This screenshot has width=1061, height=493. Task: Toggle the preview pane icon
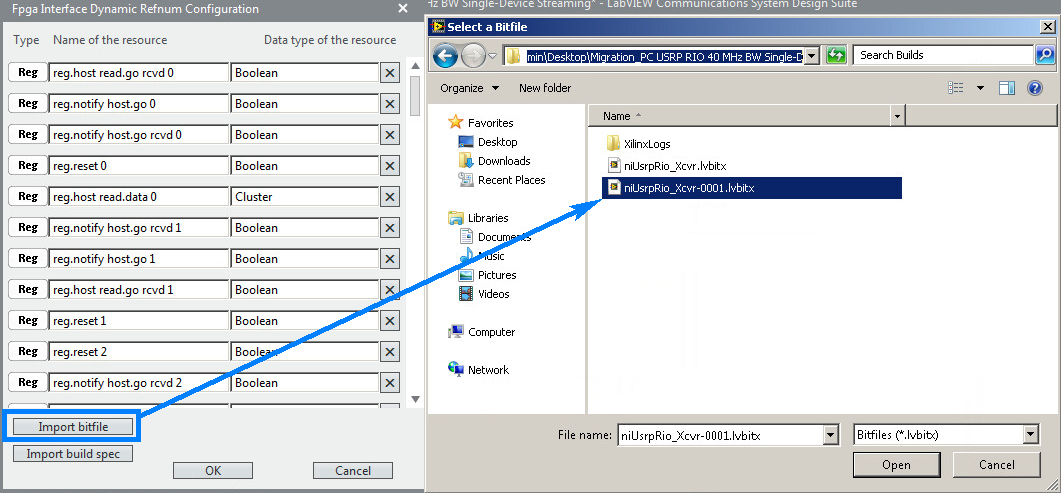(x=1007, y=88)
